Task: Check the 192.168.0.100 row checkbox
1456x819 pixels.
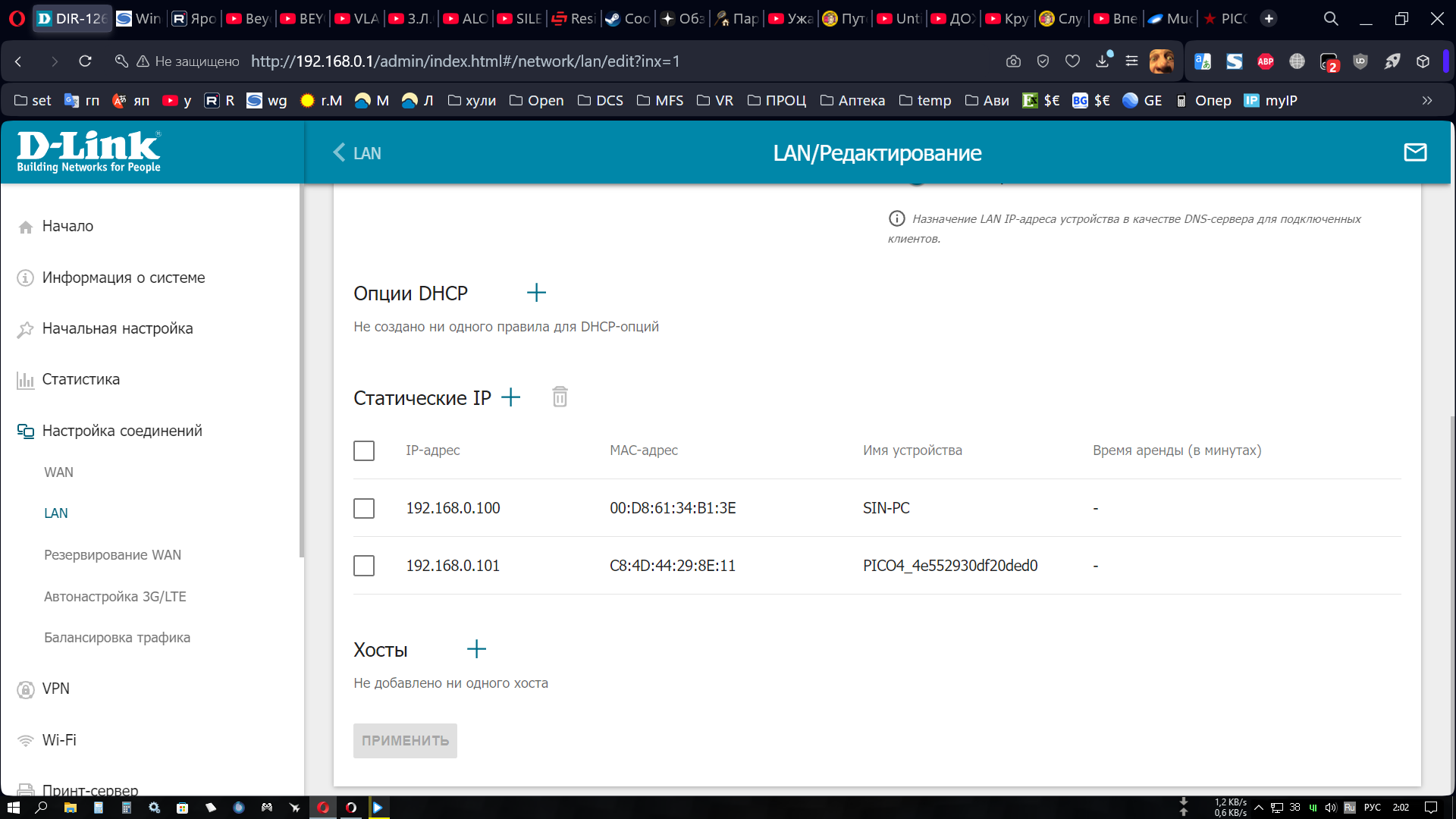Action: click(364, 508)
